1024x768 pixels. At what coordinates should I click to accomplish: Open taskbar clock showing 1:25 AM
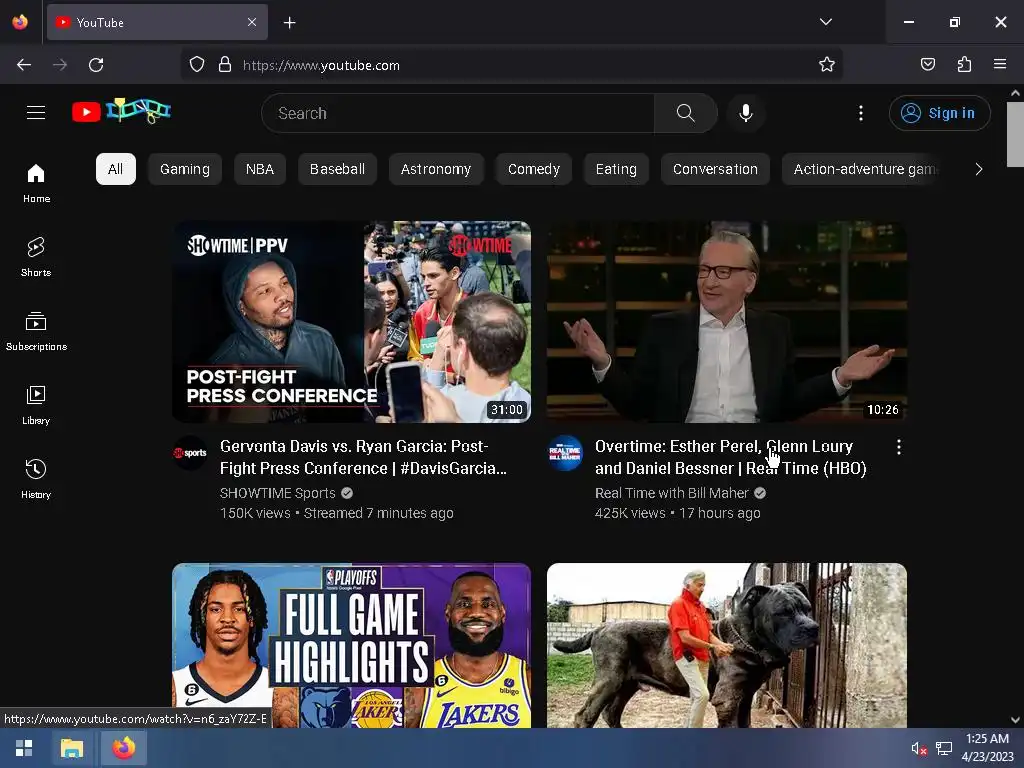(x=987, y=748)
